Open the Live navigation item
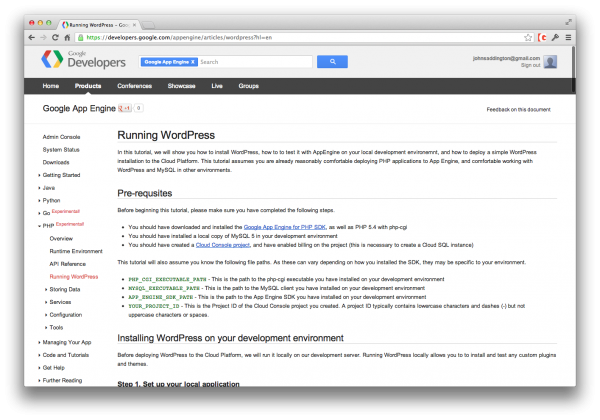600x420 pixels. (217, 86)
